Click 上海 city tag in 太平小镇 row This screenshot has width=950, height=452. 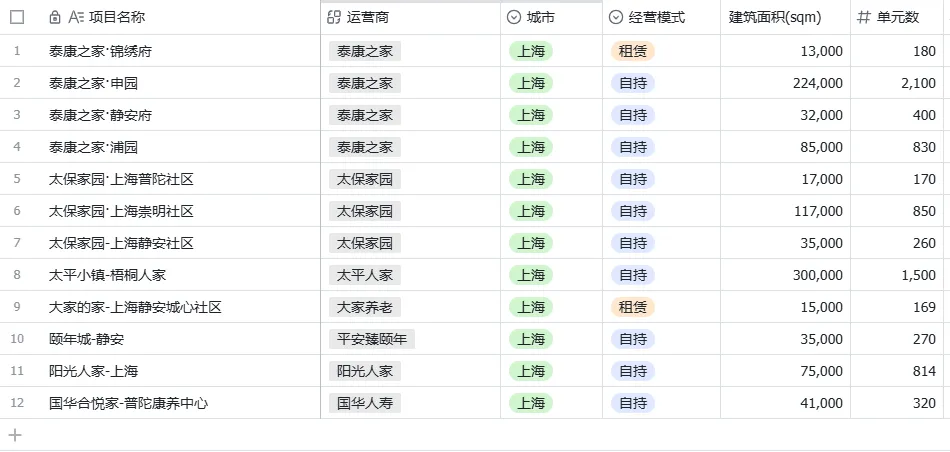click(531, 275)
